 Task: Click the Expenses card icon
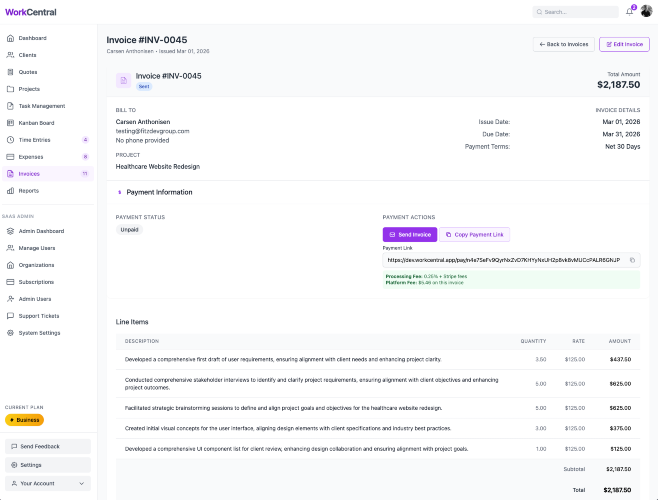click(10, 156)
